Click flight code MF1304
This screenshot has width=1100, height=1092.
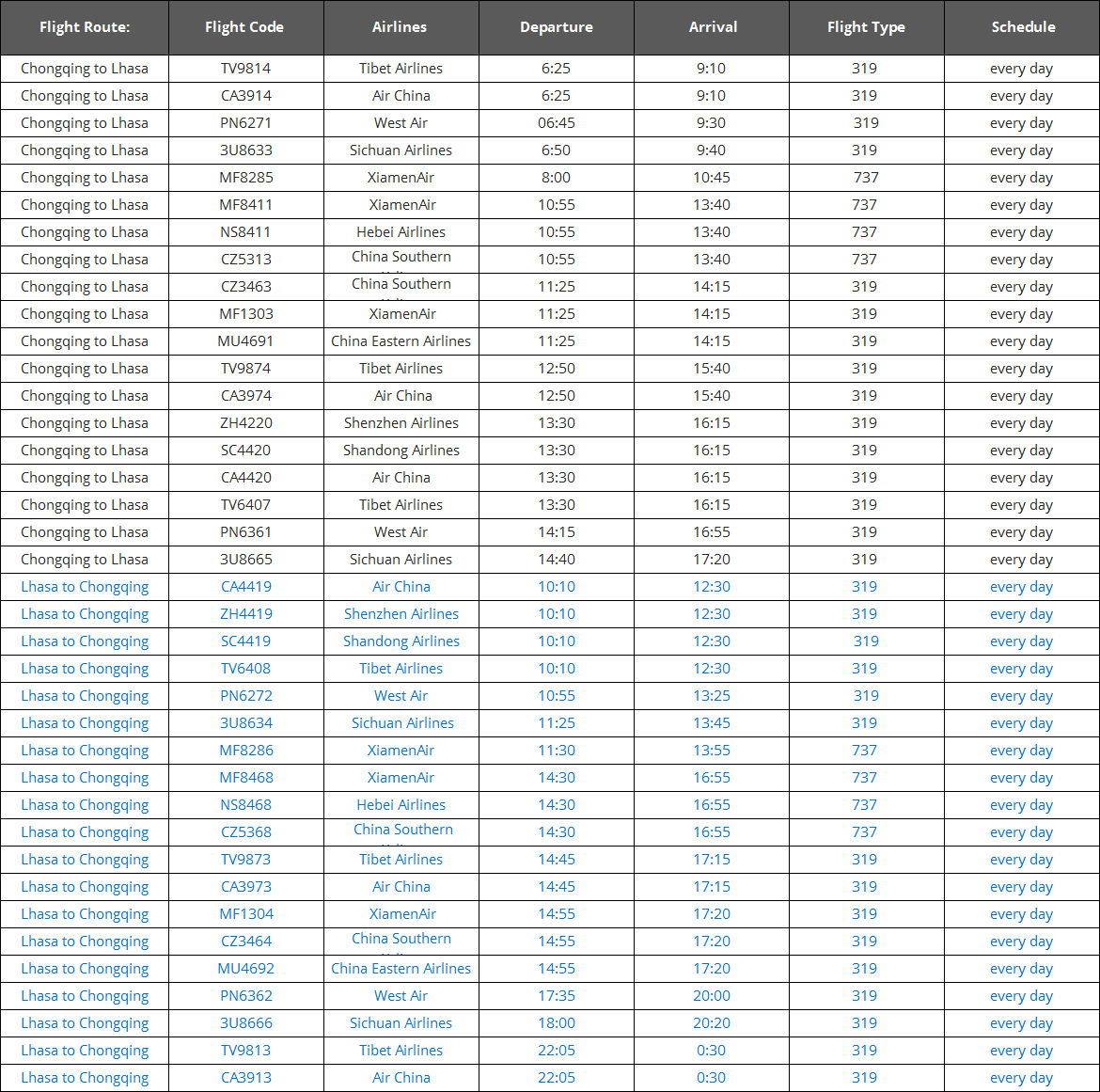tap(246, 915)
